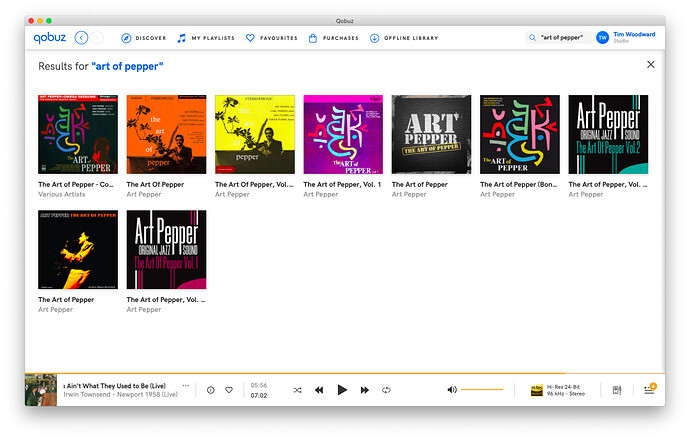This screenshot has width=690, height=439.
Task: Close the search results with X
Action: (650, 65)
